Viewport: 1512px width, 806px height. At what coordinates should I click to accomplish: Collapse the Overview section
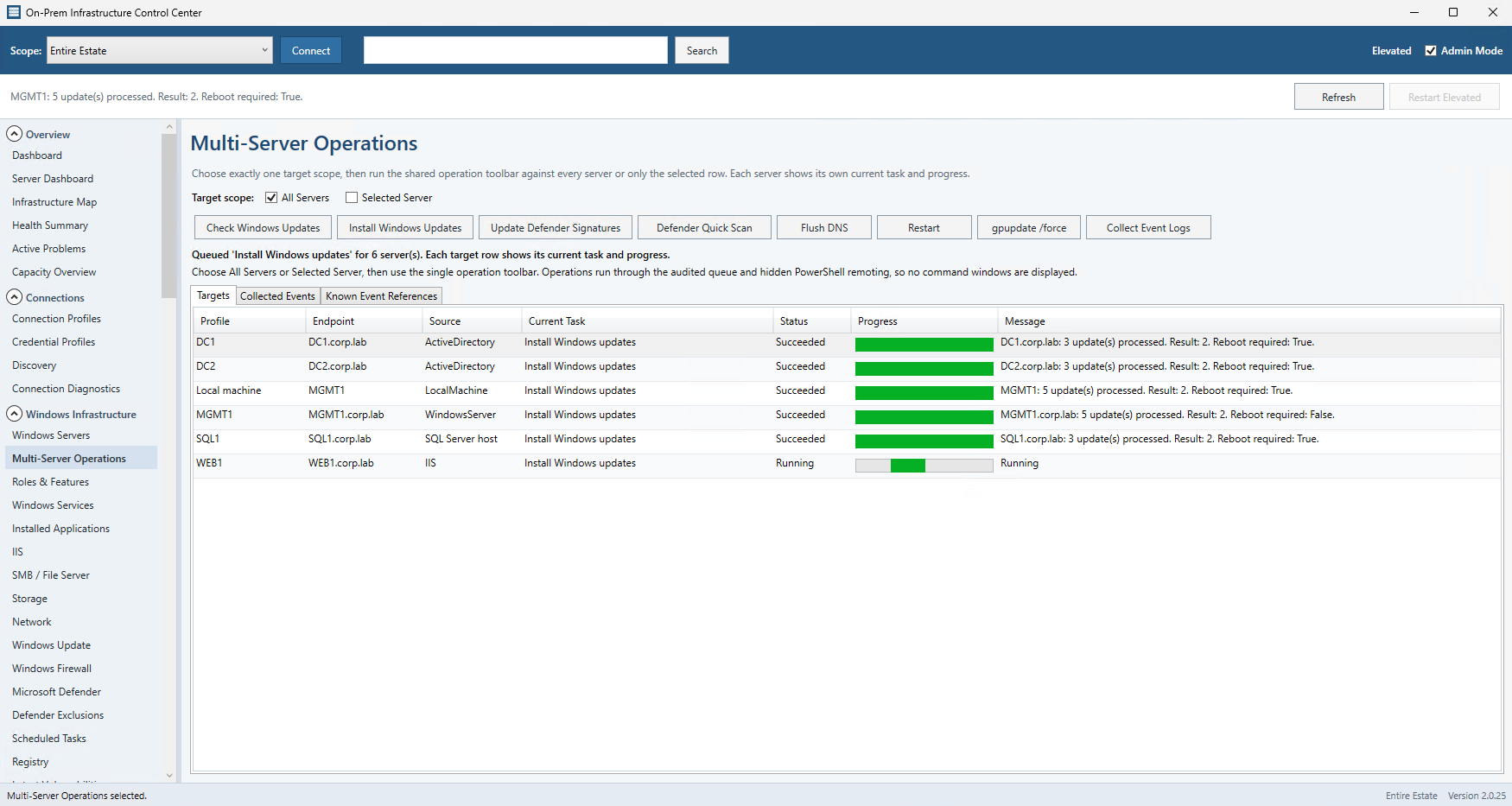coord(15,134)
